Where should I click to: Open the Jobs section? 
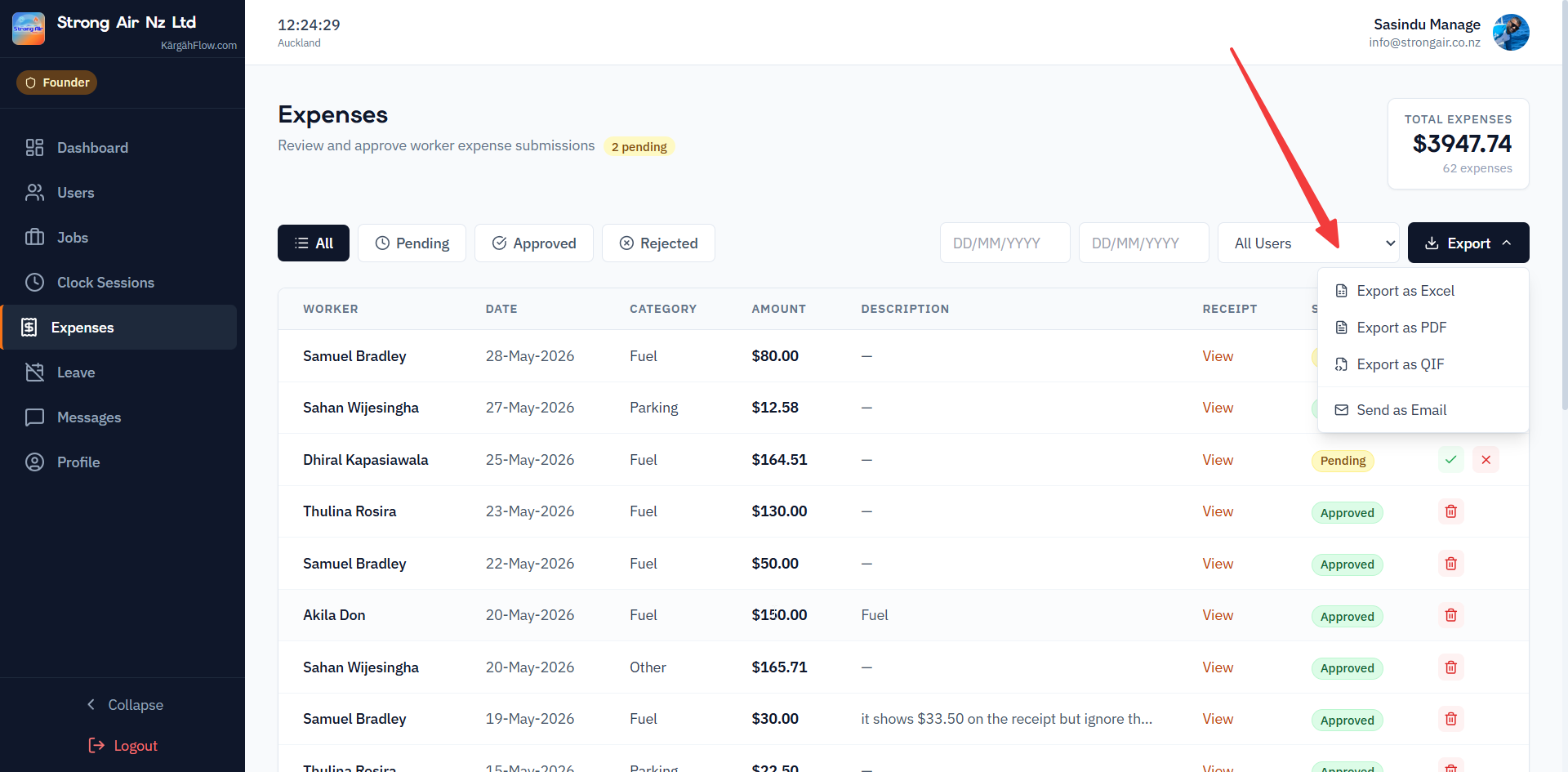(118, 238)
